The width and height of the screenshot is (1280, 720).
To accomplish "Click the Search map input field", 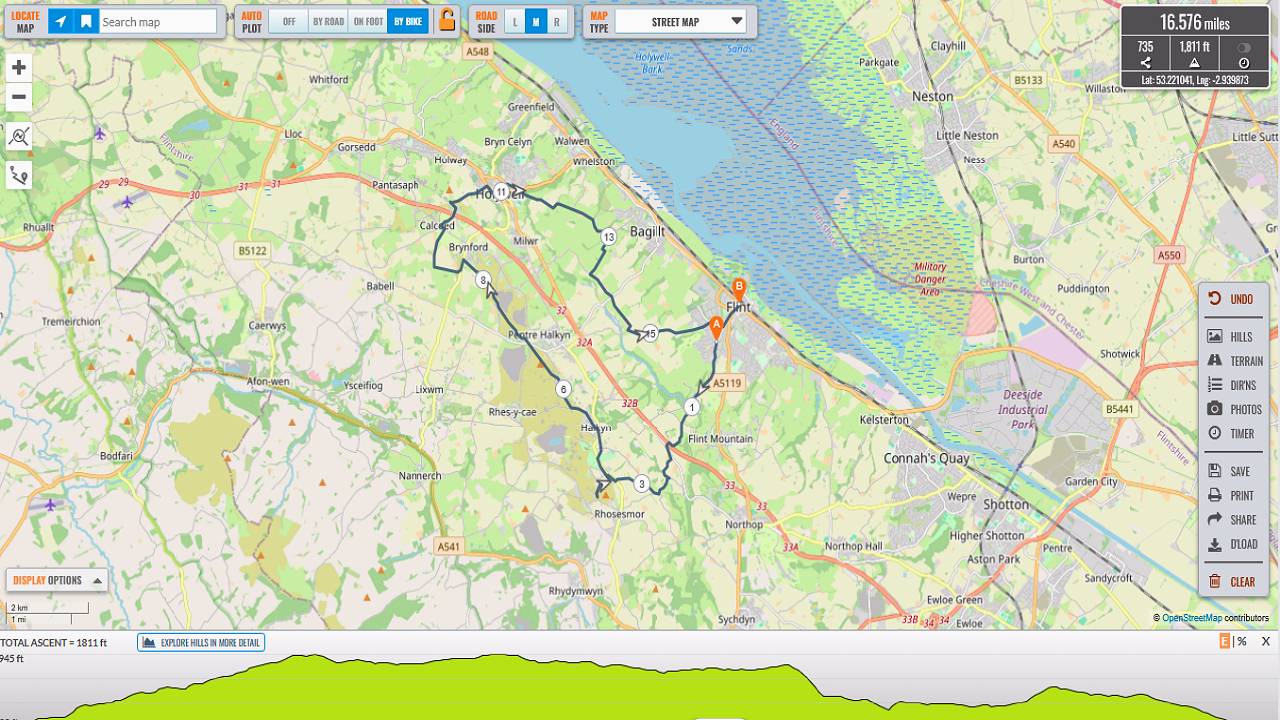I will click(158, 21).
